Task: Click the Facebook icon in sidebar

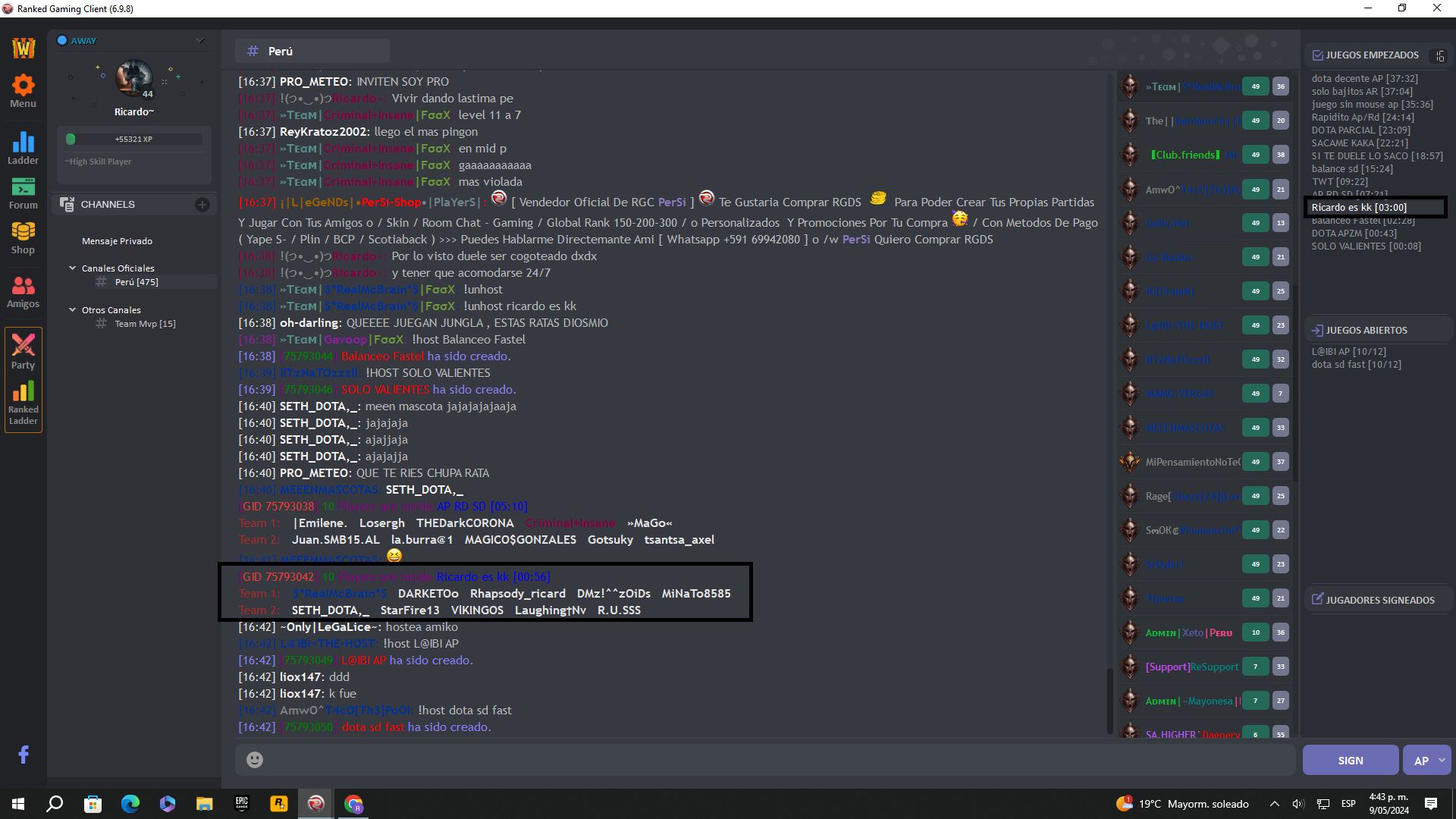Action: [x=24, y=755]
